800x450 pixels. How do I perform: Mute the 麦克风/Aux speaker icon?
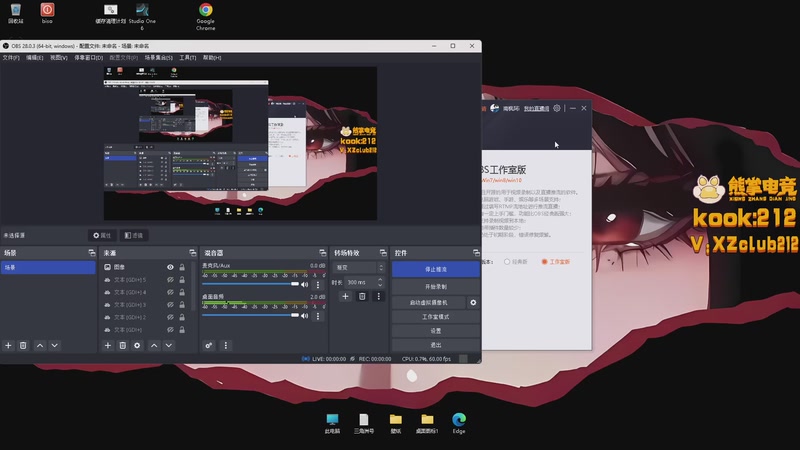[x=305, y=284]
